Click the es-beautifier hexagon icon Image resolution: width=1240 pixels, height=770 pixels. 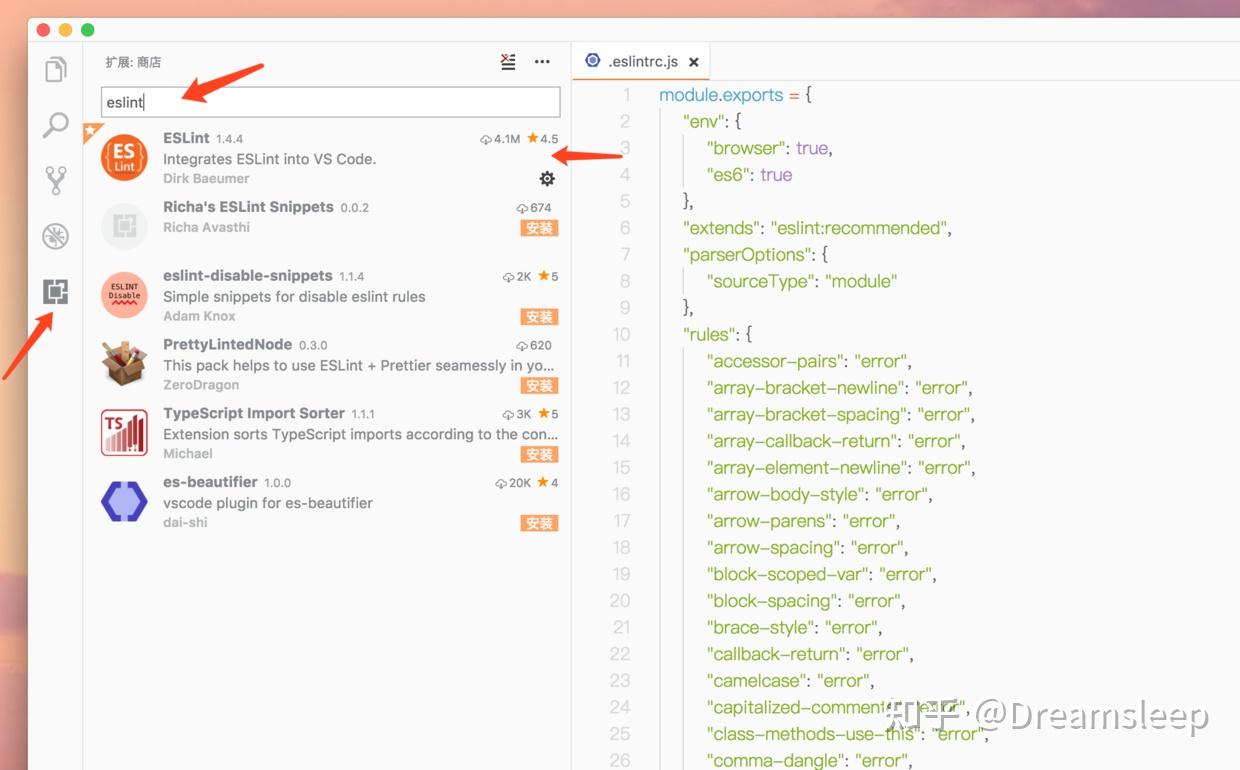[123, 500]
